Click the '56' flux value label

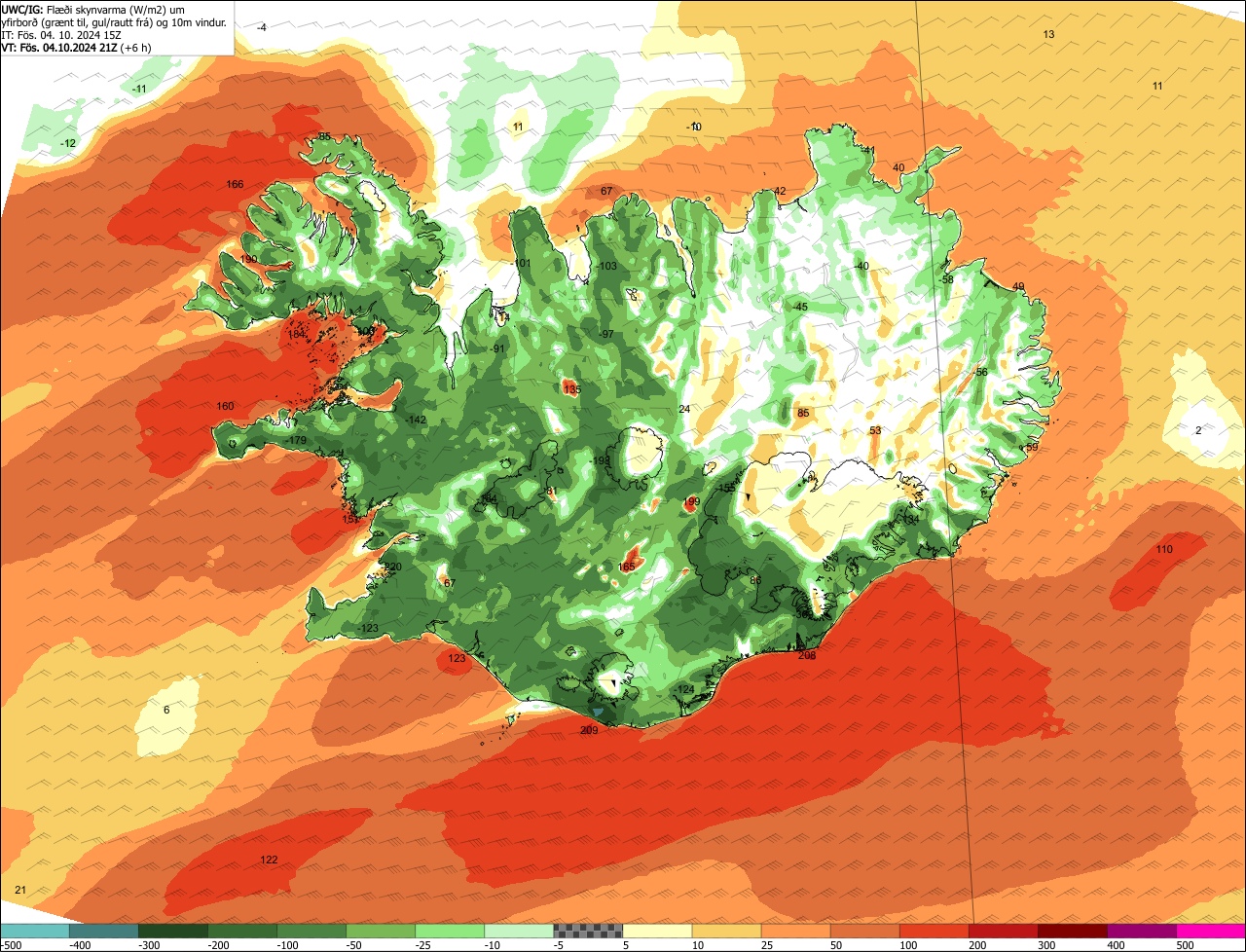pyautogui.click(x=981, y=373)
